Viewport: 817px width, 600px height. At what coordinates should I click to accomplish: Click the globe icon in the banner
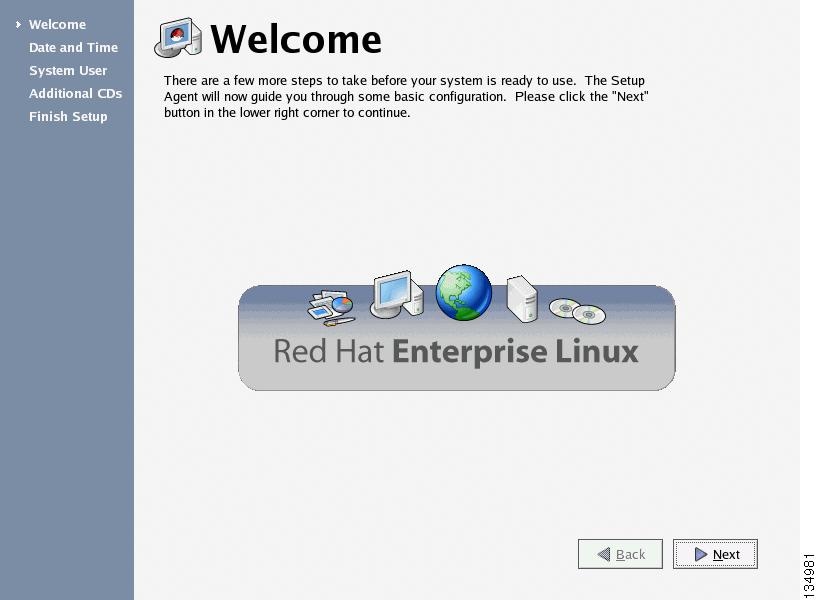point(463,292)
